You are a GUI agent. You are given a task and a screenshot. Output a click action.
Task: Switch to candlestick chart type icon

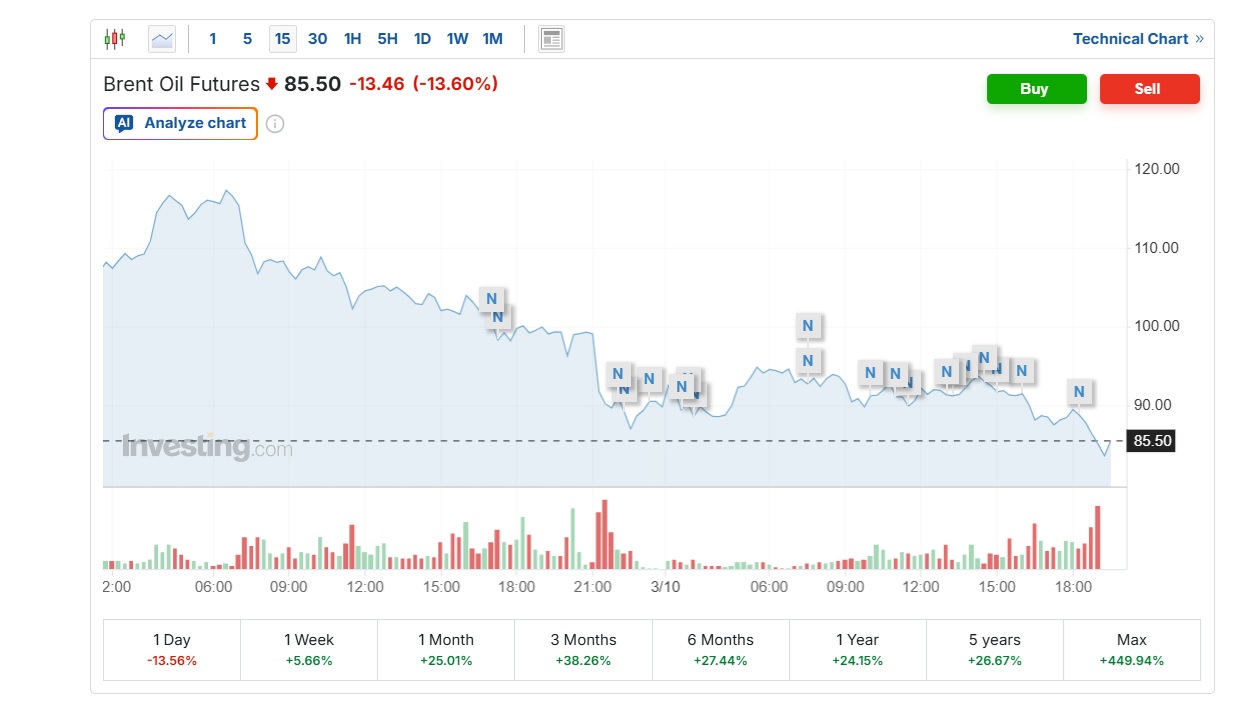115,39
